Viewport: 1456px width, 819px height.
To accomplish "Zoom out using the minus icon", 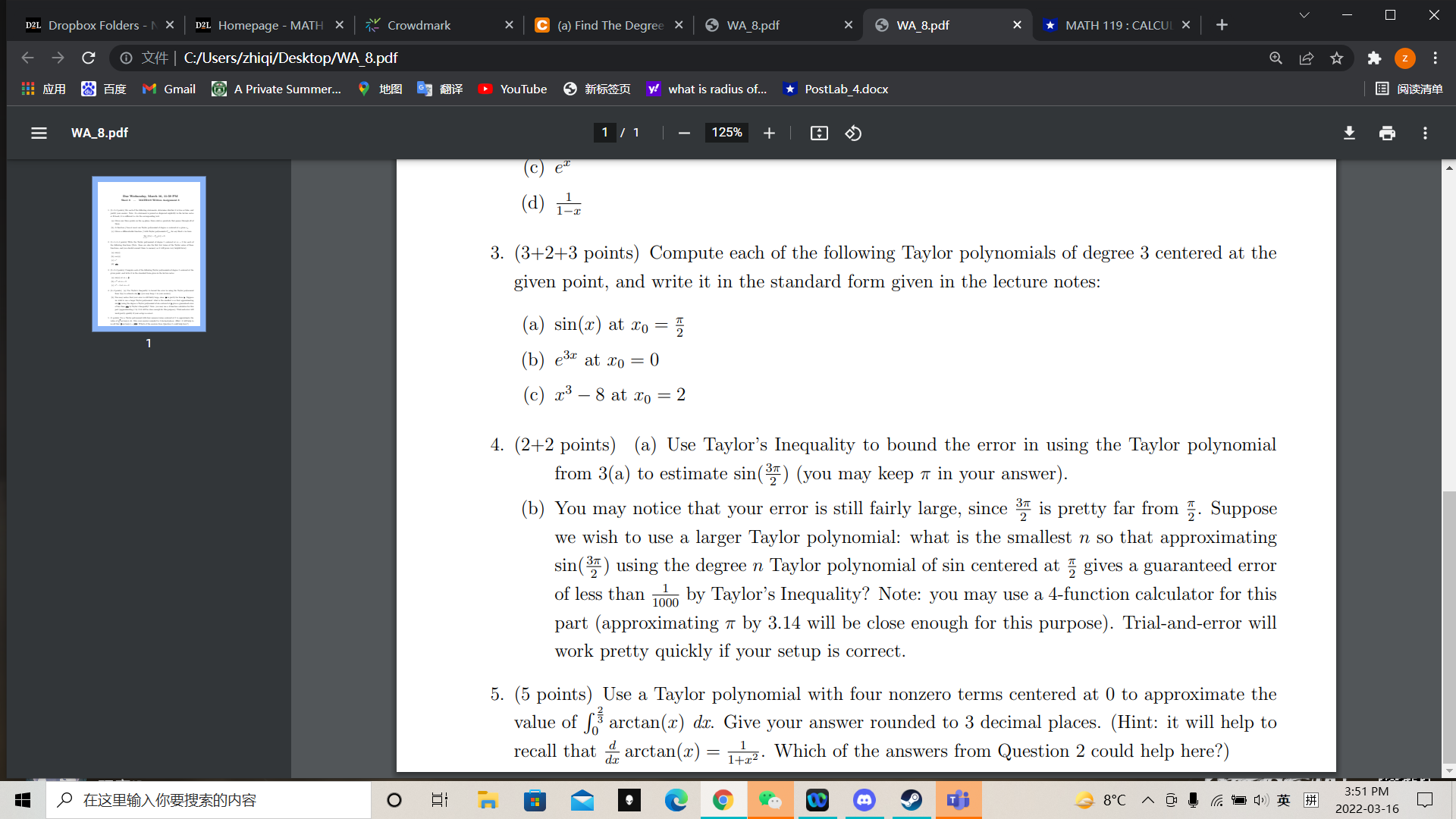I will tap(683, 133).
